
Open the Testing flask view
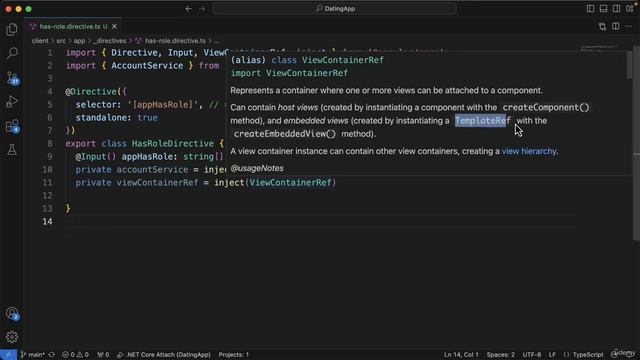point(12,150)
